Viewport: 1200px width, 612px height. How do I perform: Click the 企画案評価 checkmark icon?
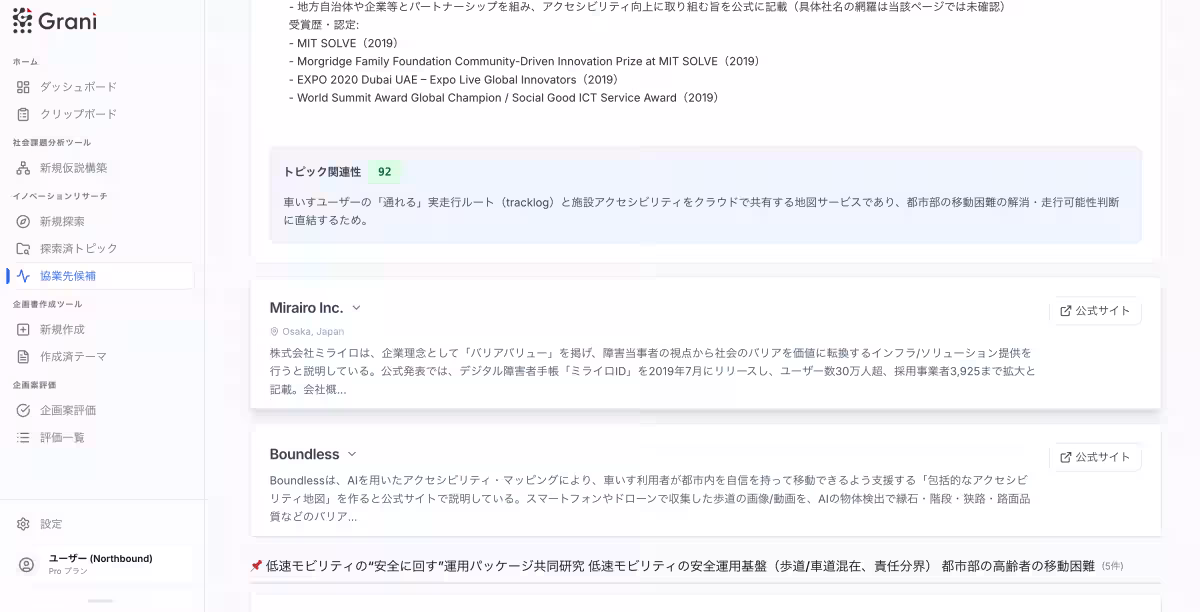[24, 411]
